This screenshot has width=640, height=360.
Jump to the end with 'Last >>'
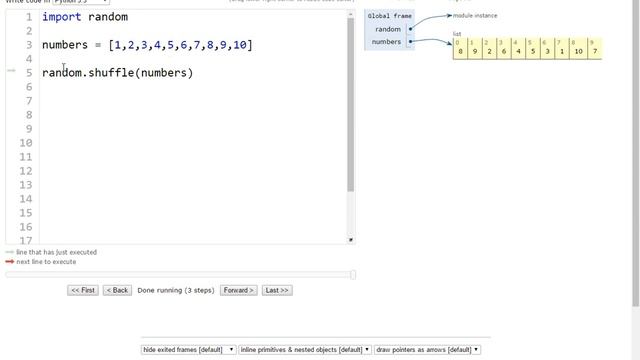pyautogui.click(x=277, y=290)
